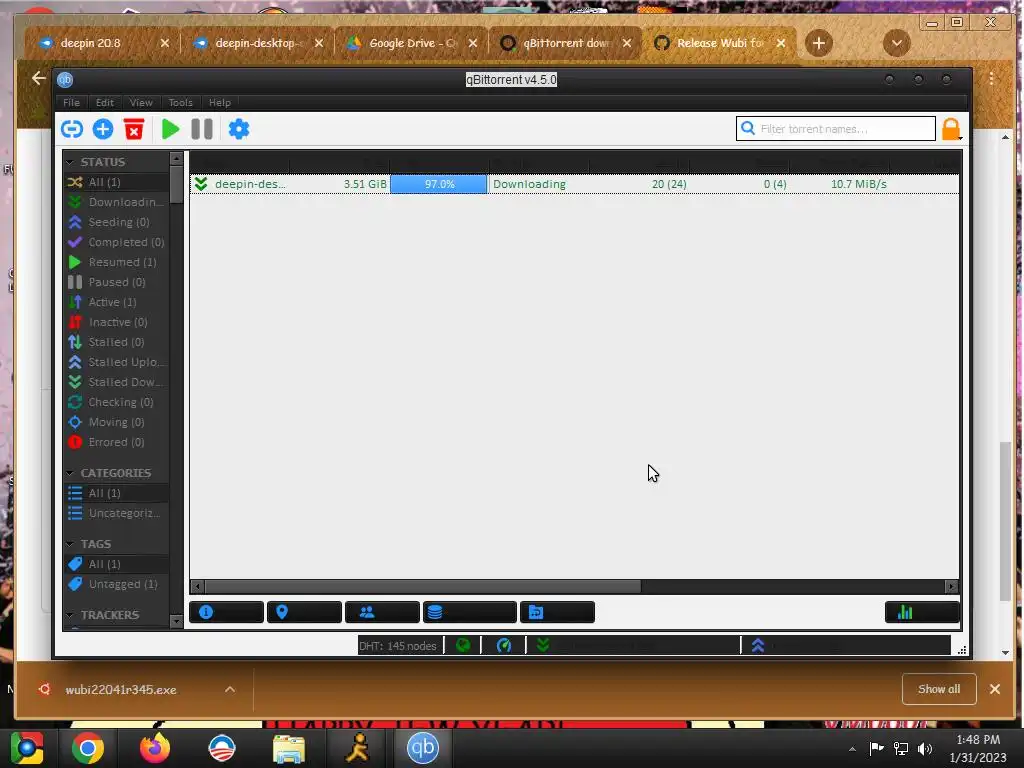This screenshot has height=768, width=1024.
Task: Click the red Delete torrent icon
Action: pyautogui.click(x=134, y=129)
